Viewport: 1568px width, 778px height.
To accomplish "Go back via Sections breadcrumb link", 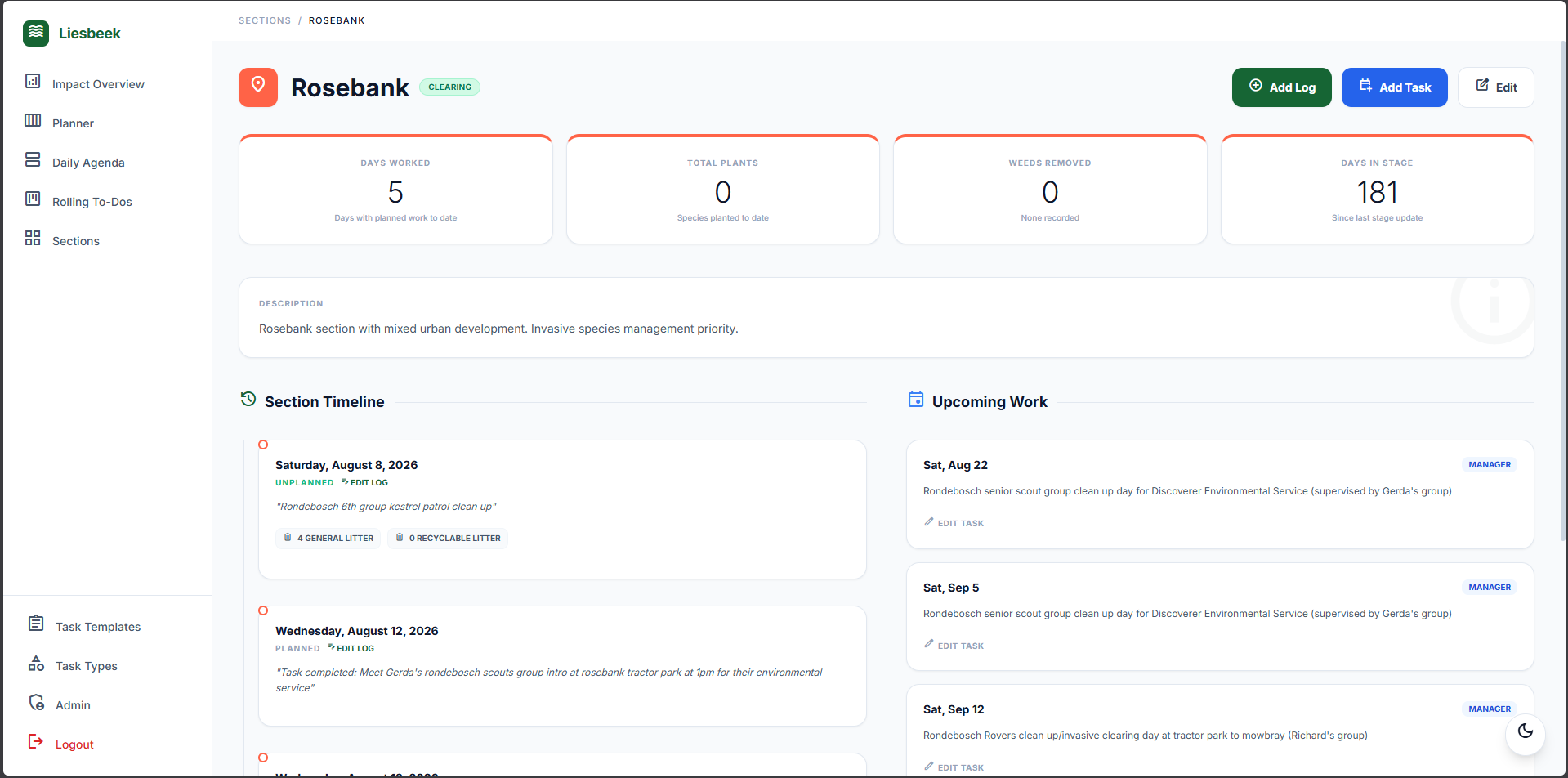I will pos(265,20).
